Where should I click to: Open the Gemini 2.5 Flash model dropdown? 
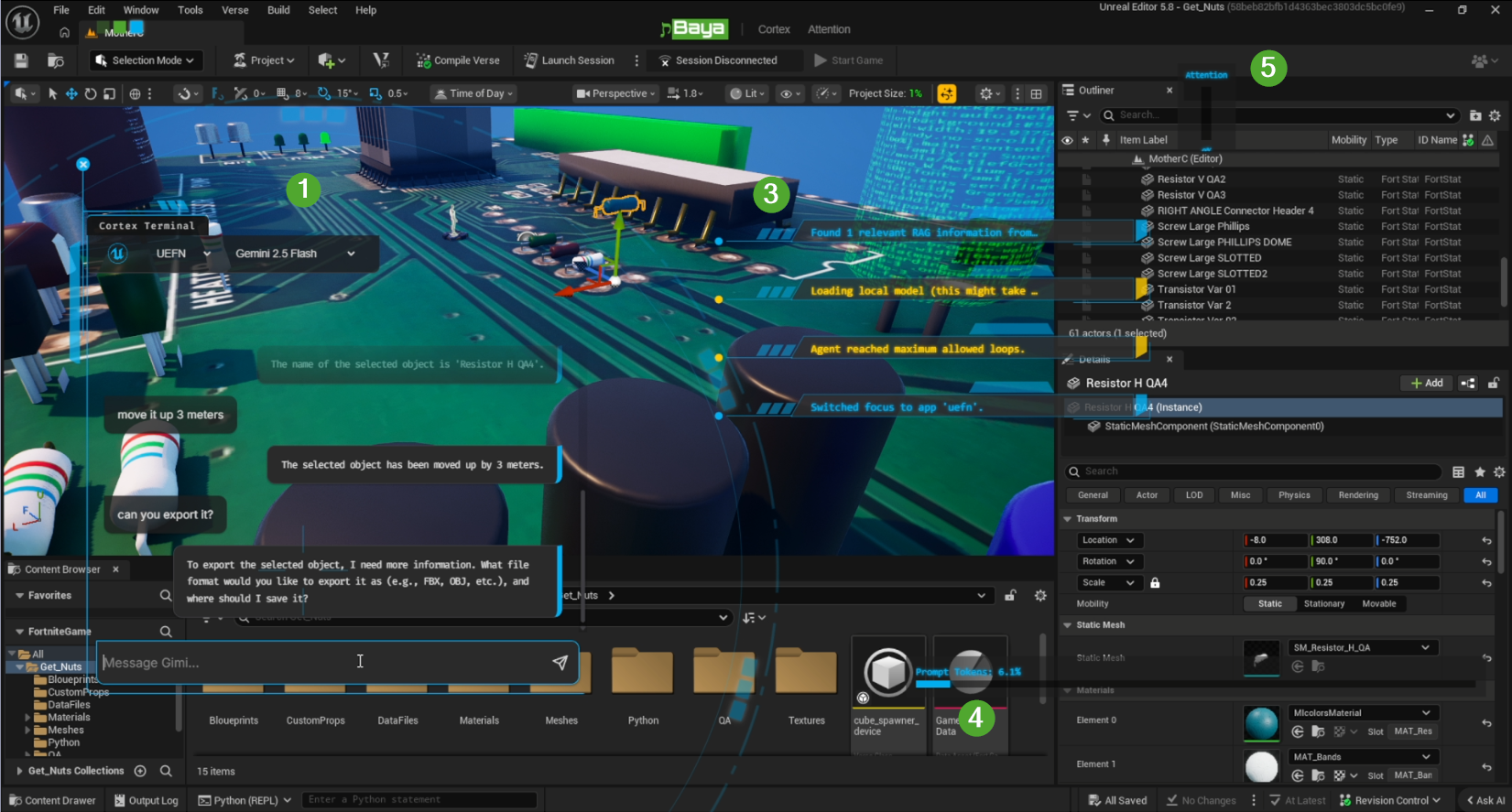pos(295,254)
